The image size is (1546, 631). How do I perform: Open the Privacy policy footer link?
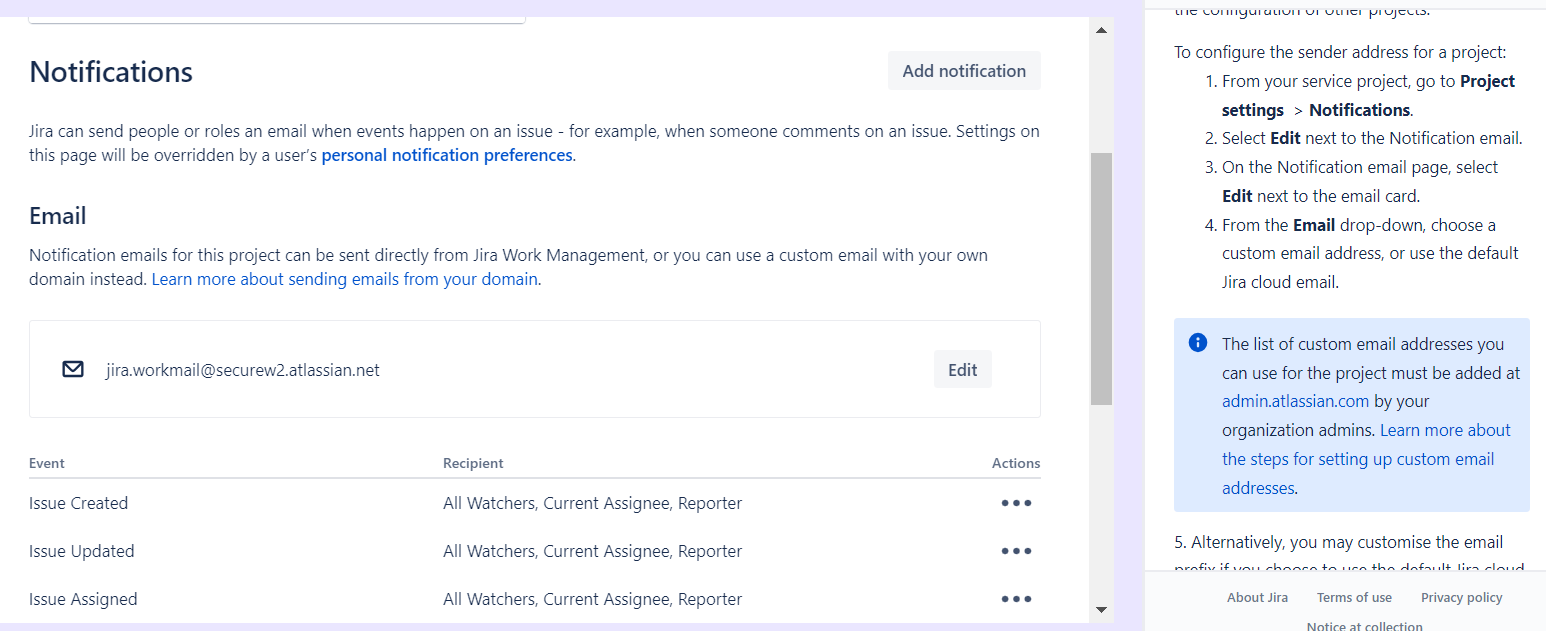(x=1461, y=597)
